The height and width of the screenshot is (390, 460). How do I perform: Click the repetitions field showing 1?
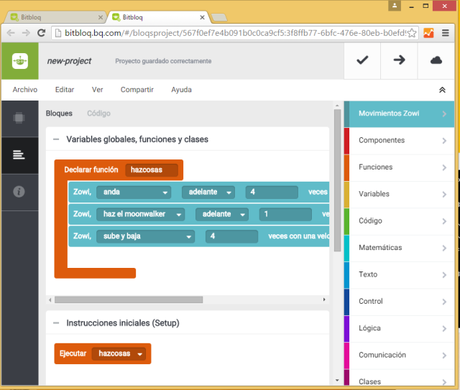pos(285,214)
